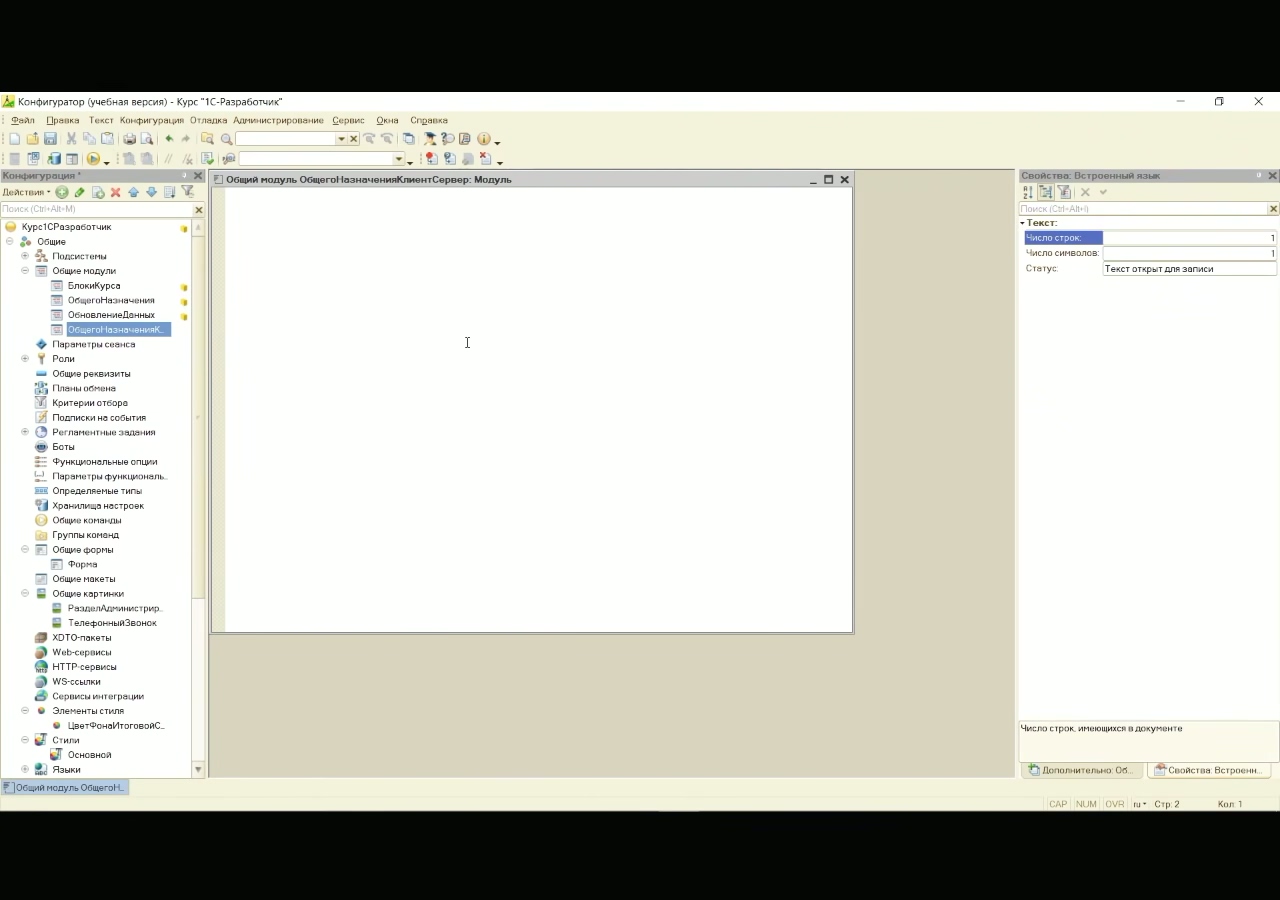Focus the properties search field Поиск (Ctrl+Alt+I)

(1143, 209)
